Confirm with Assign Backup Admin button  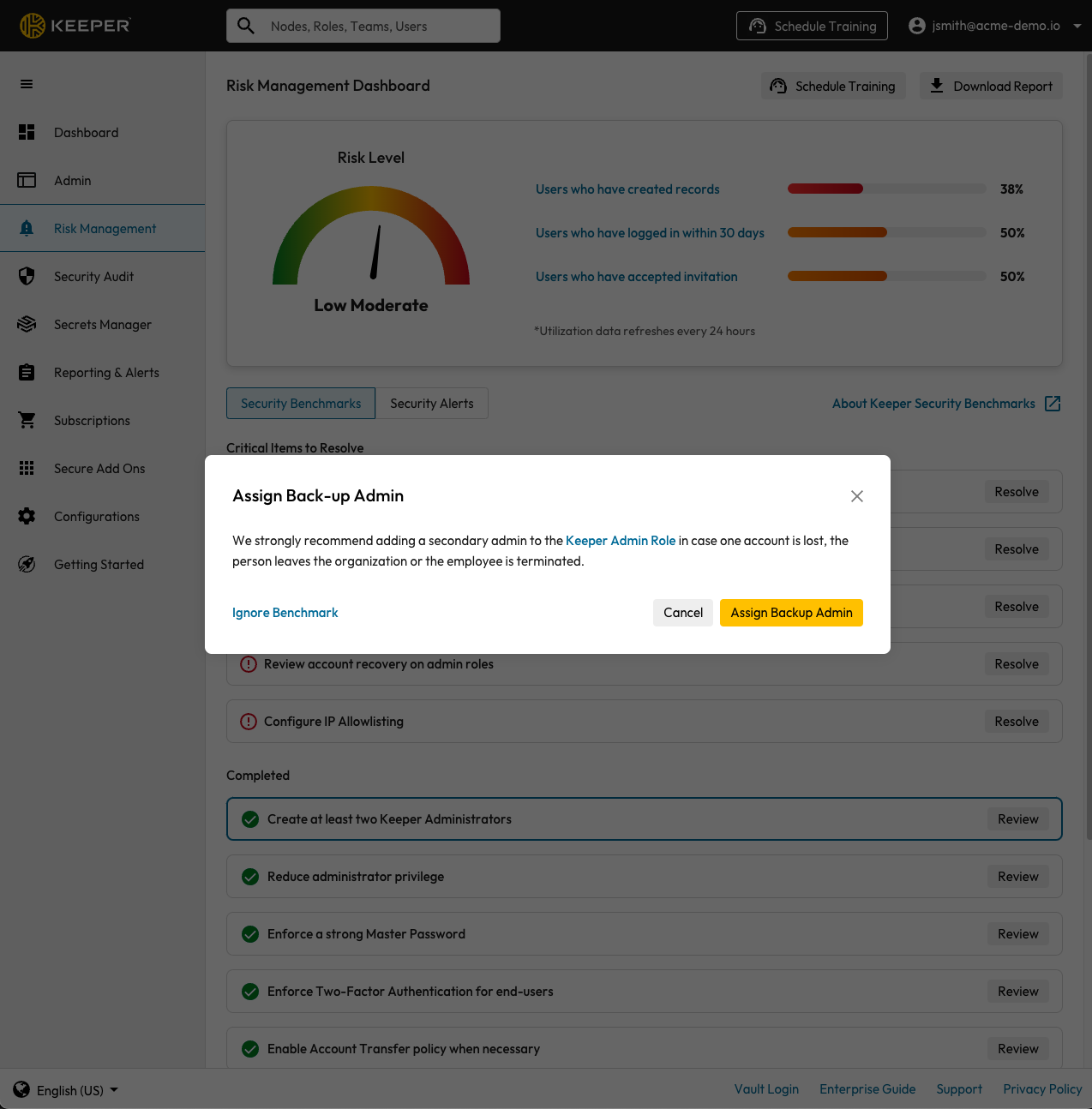click(x=791, y=613)
